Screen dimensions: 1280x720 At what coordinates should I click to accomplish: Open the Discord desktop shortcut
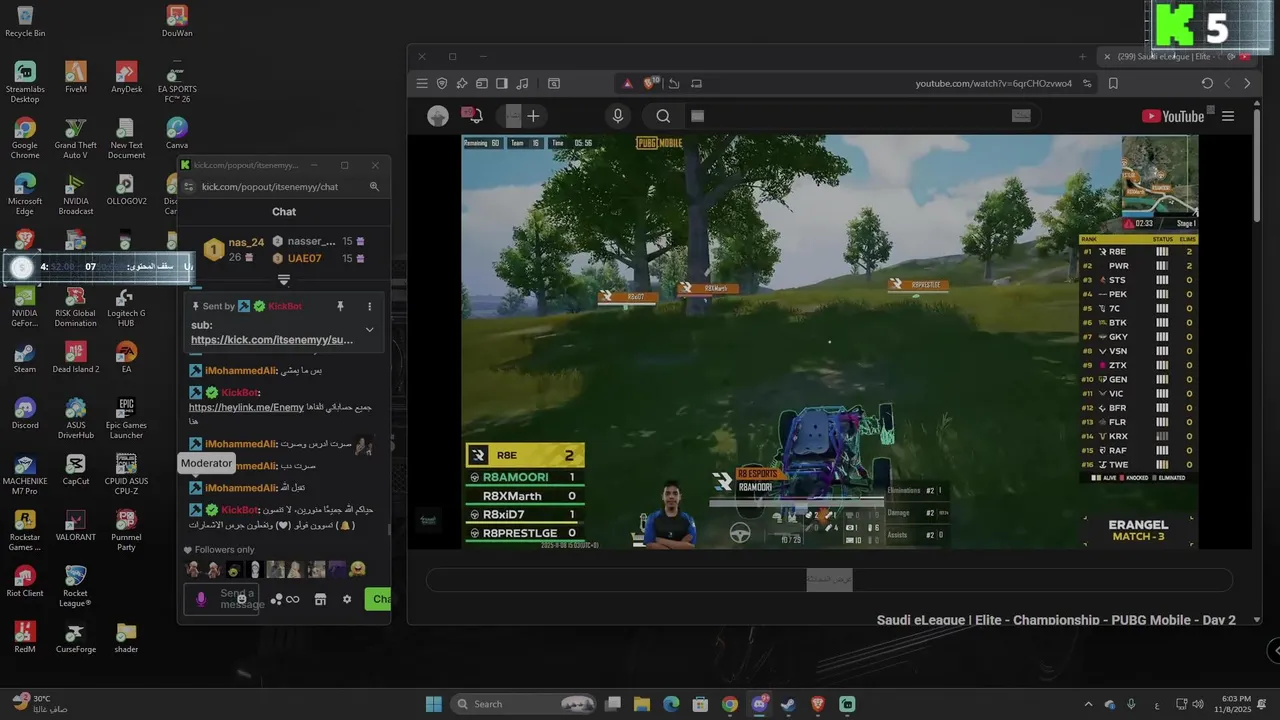pos(25,413)
